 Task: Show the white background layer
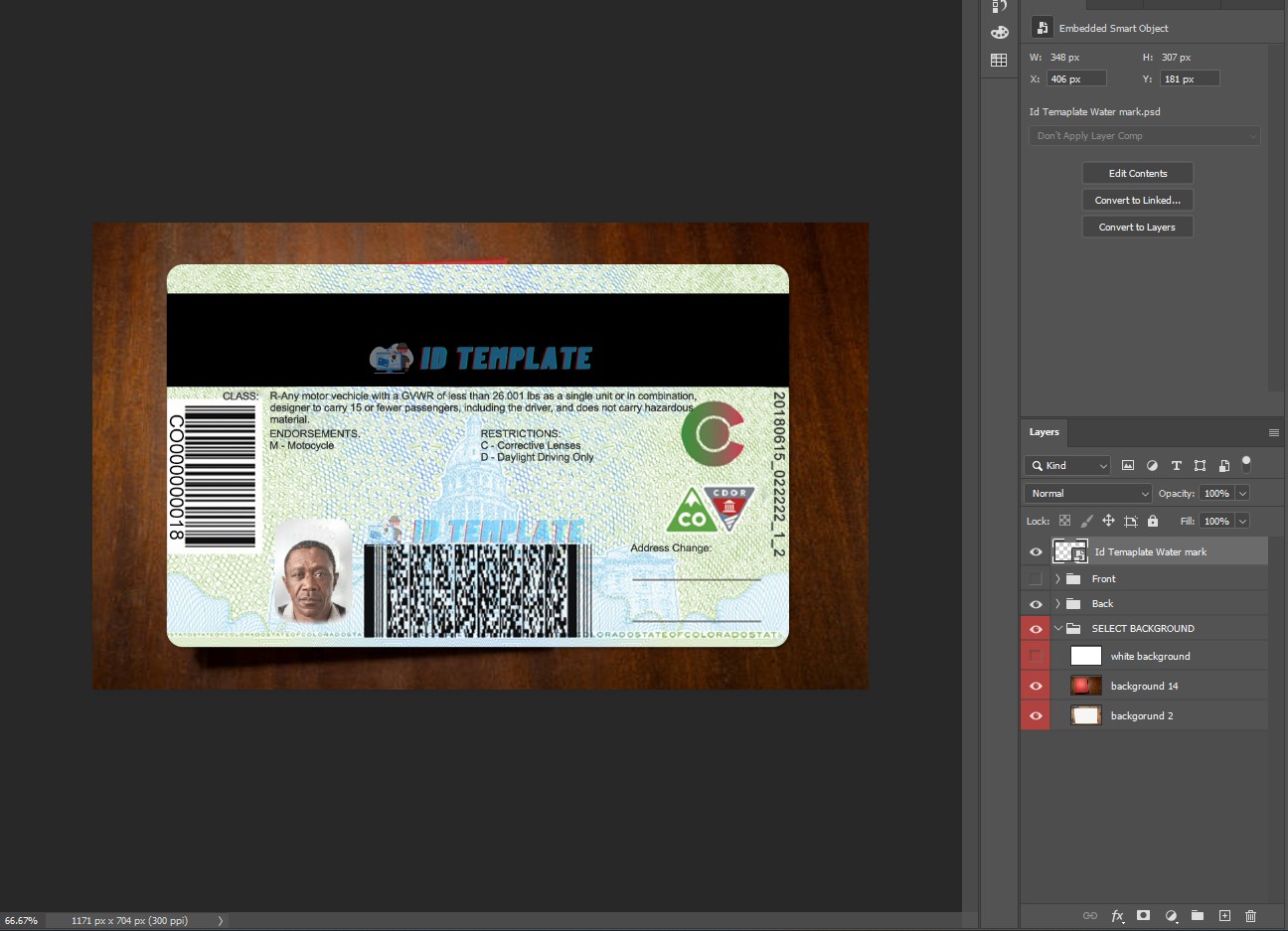[x=1036, y=656]
